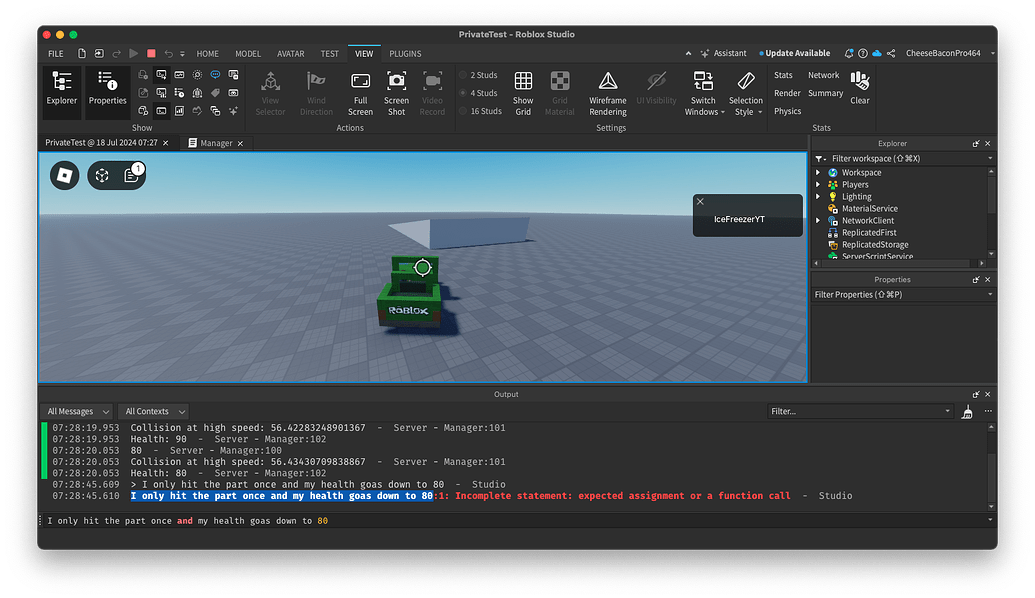Enable the 4 Studs grid option
Image resolution: width=1035 pixels, height=598 pixels.
tap(478, 92)
